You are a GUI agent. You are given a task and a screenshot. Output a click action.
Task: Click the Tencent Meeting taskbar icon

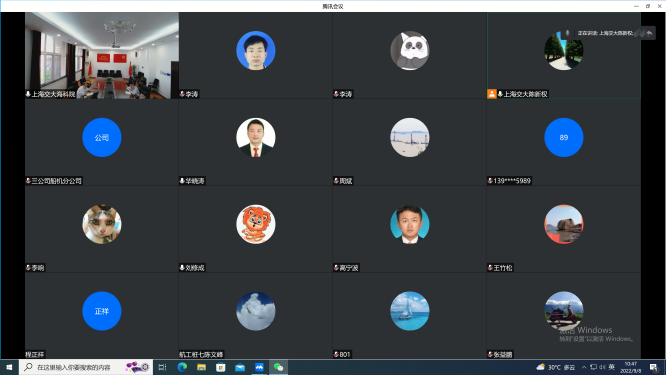click(259, 367)
